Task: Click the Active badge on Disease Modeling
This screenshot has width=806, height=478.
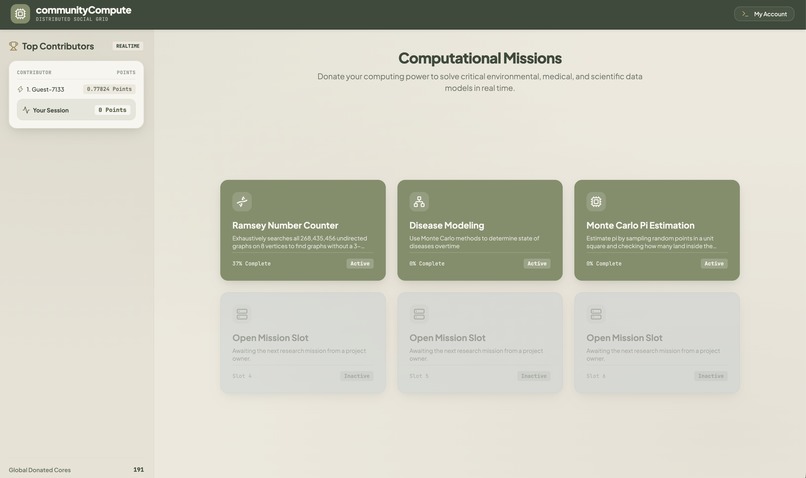Action: coord(537,264)
